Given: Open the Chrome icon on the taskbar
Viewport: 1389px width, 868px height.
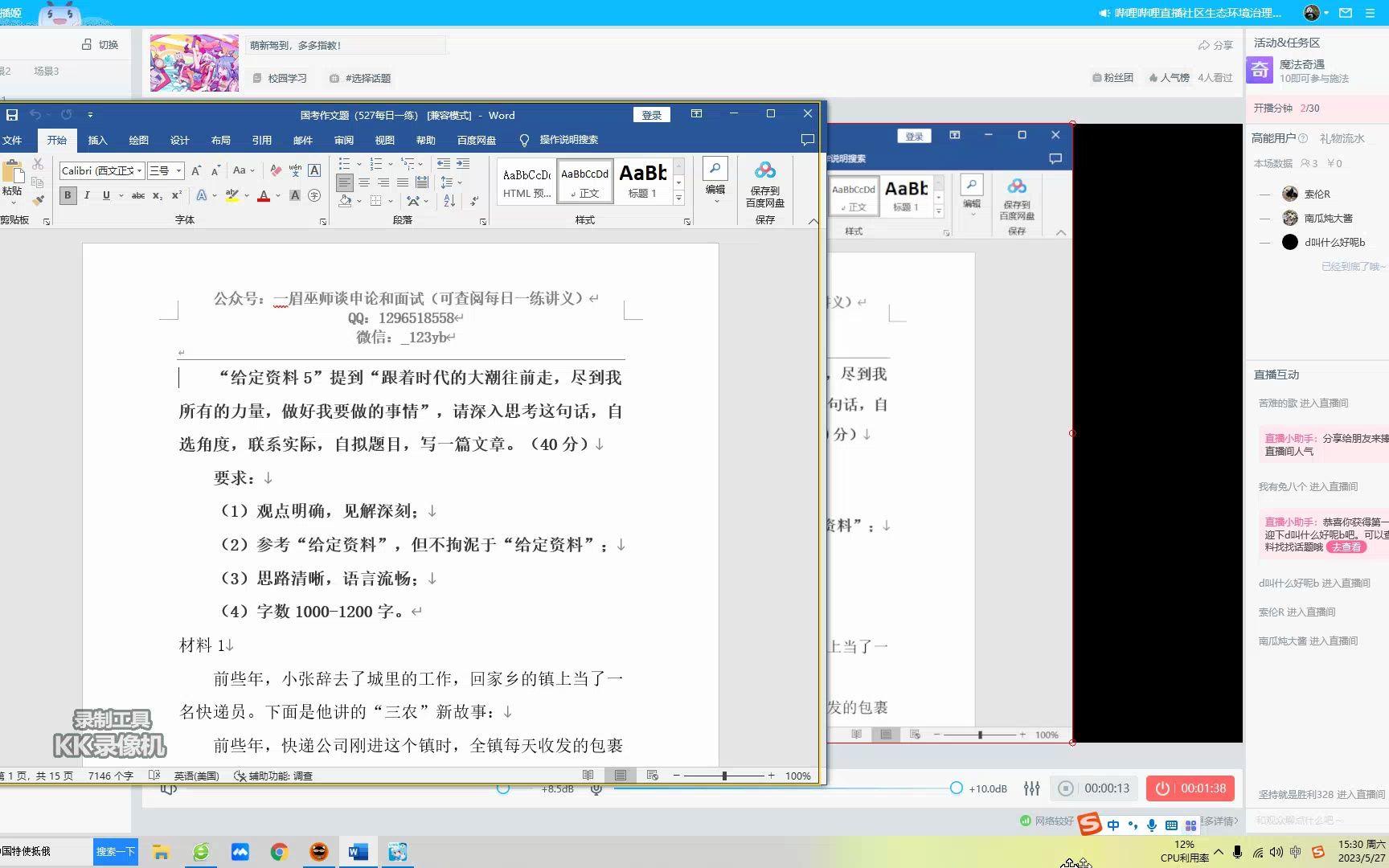Looking at the screenshot, I should coord(279,852).
